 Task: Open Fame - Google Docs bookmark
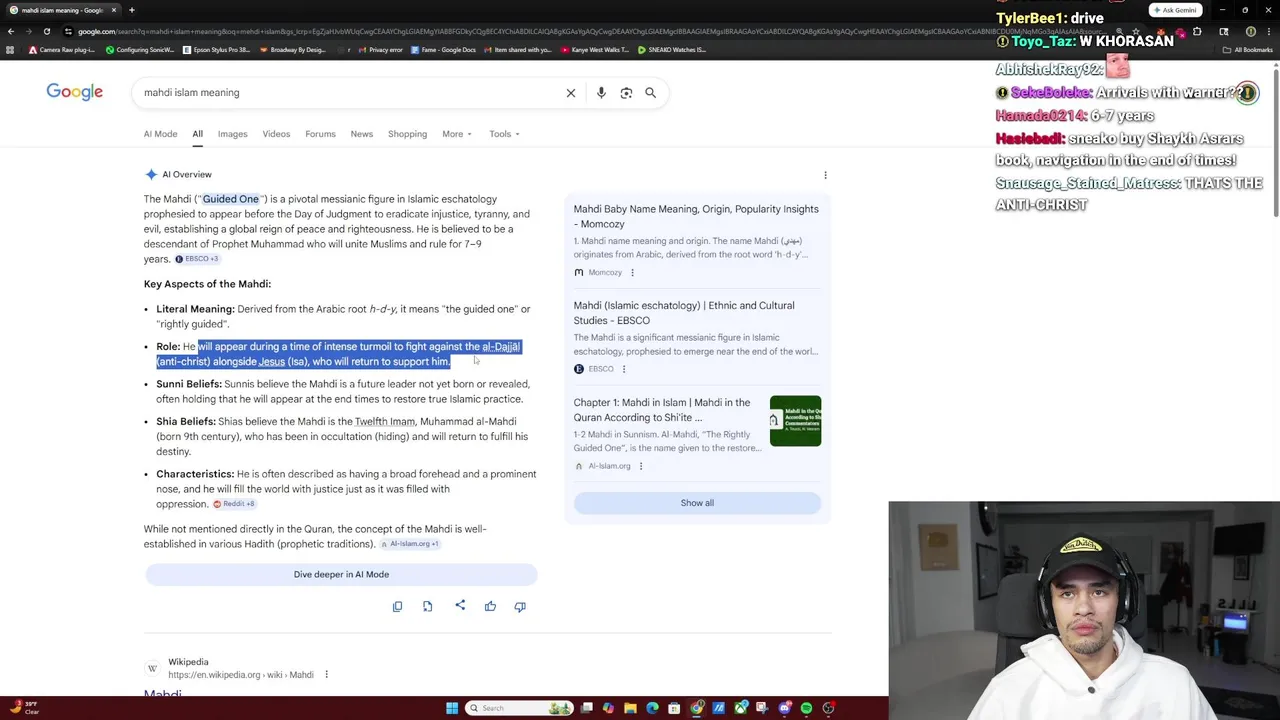[x=442, y=50]
